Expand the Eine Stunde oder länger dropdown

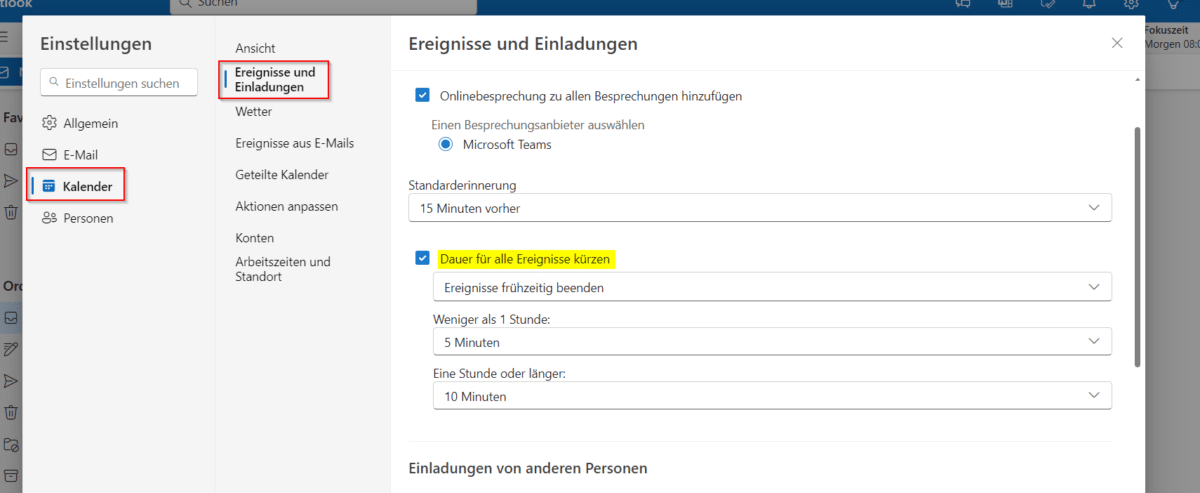pos(771,397)
